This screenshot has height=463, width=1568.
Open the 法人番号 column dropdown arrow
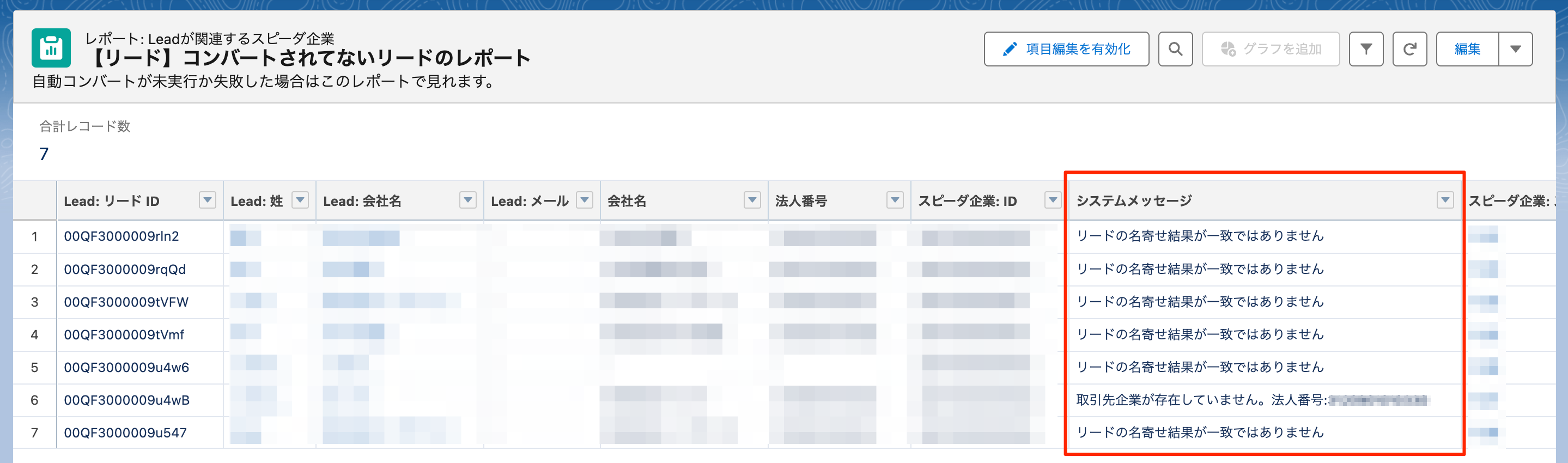(894, 199)
